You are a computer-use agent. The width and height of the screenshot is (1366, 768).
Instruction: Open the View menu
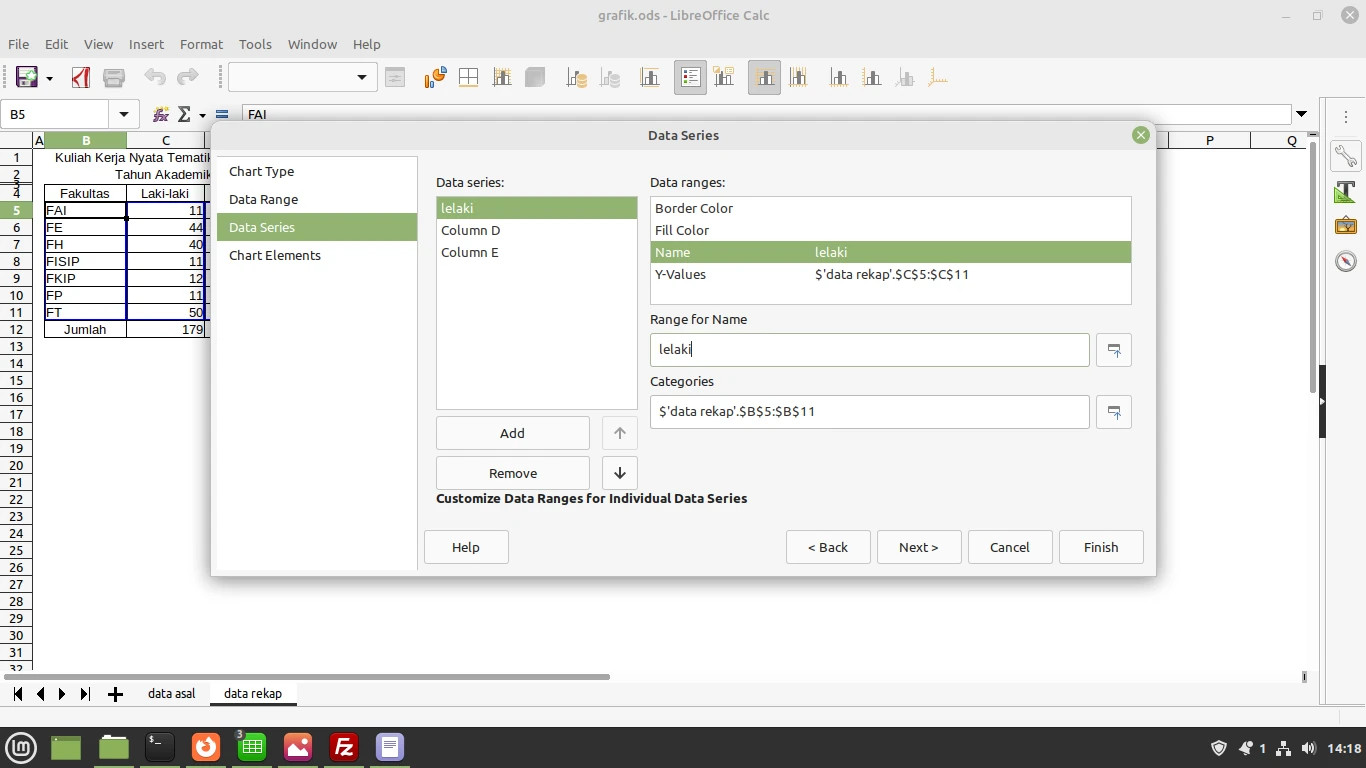(x=98, y=44)
